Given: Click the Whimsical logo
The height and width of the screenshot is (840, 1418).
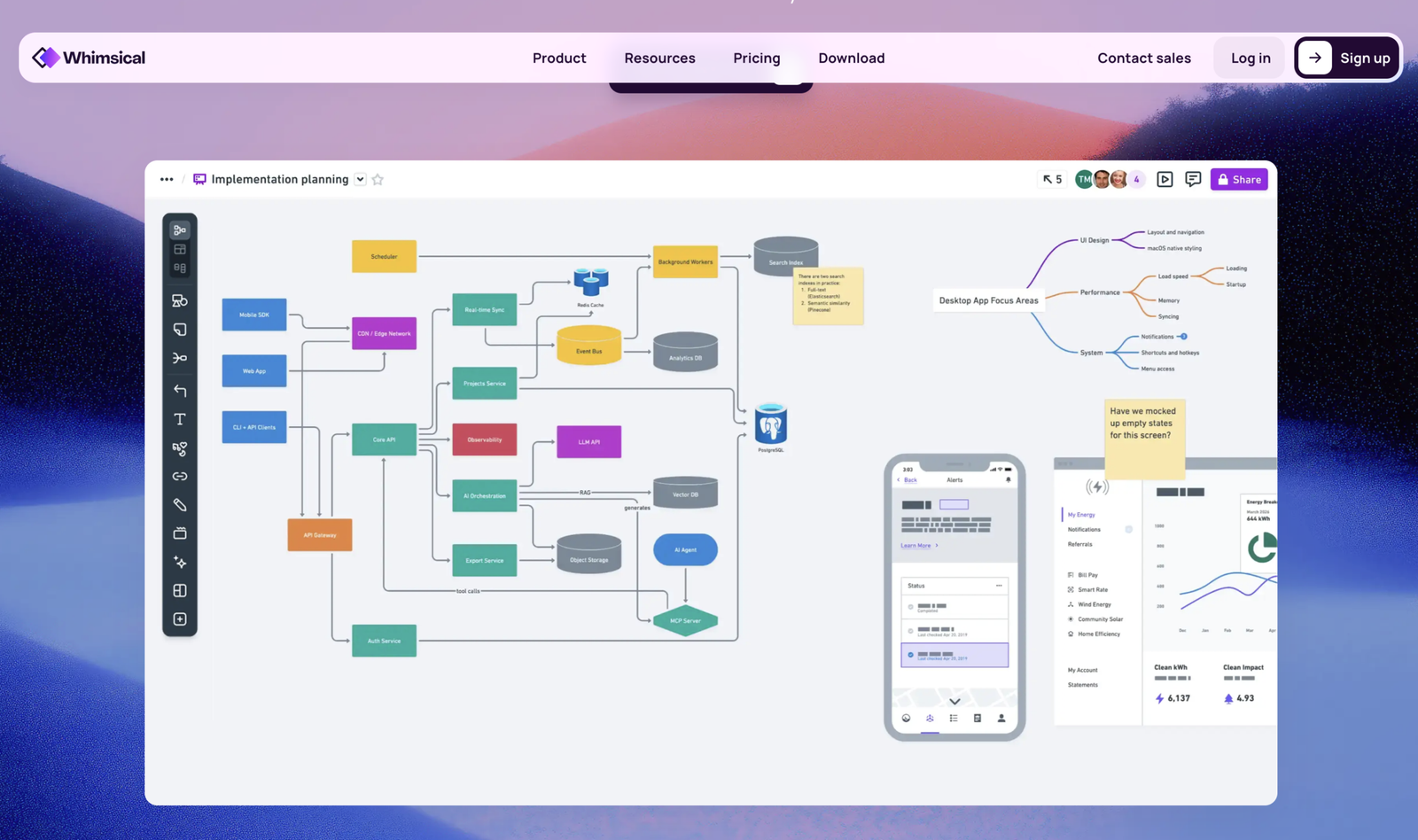Looking at the screenshot, I should [x=89, y=58].
